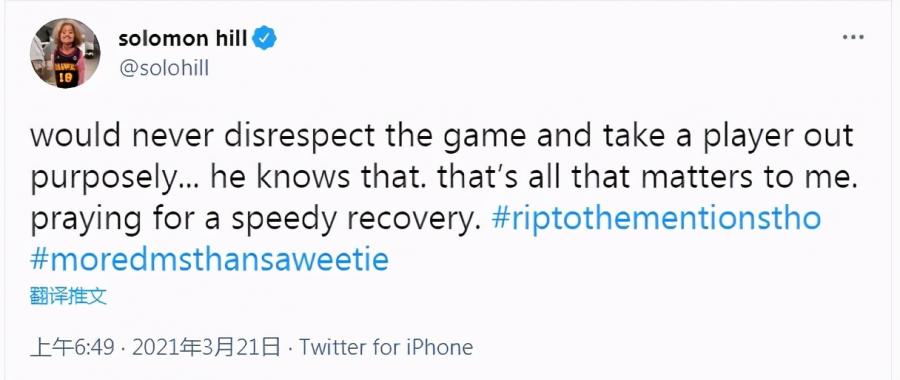Click the 2021年3月21日 date
The width and height of the screenshot is (900, 380).
207,347
